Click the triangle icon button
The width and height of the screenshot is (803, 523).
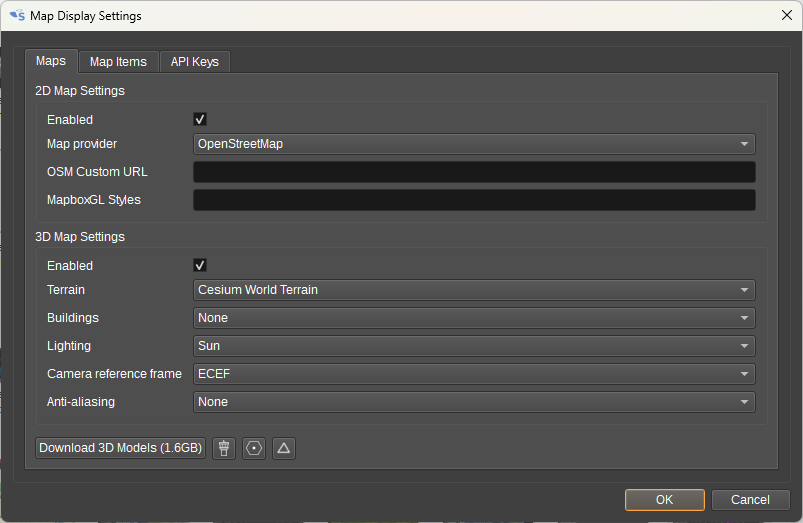[284, 448]
